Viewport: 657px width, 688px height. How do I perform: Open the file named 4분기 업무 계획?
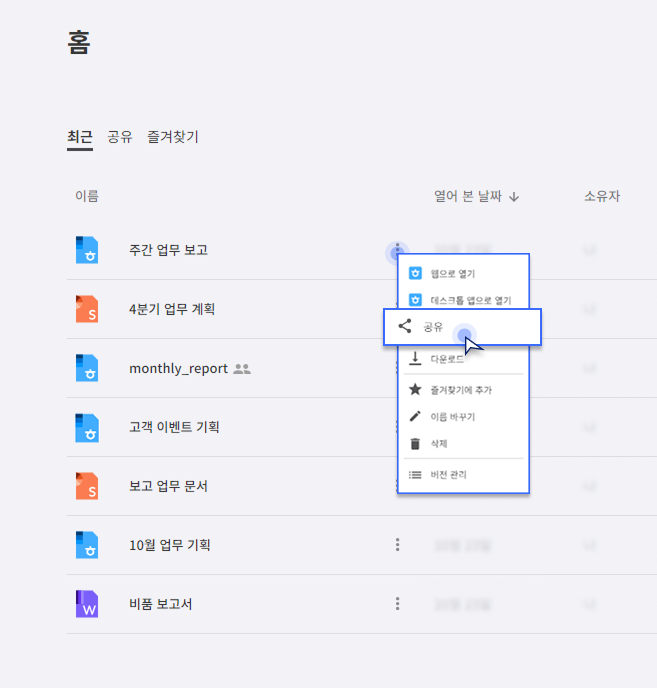[x=172, y=309]
